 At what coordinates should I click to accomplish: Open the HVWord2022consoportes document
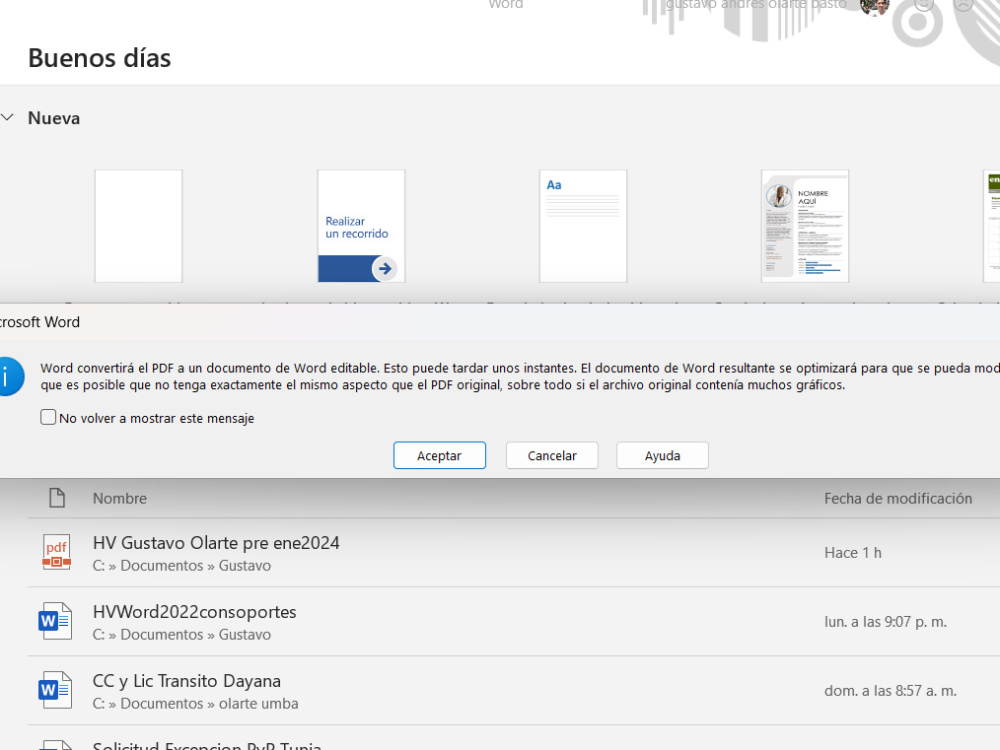(x=195, y=612)
